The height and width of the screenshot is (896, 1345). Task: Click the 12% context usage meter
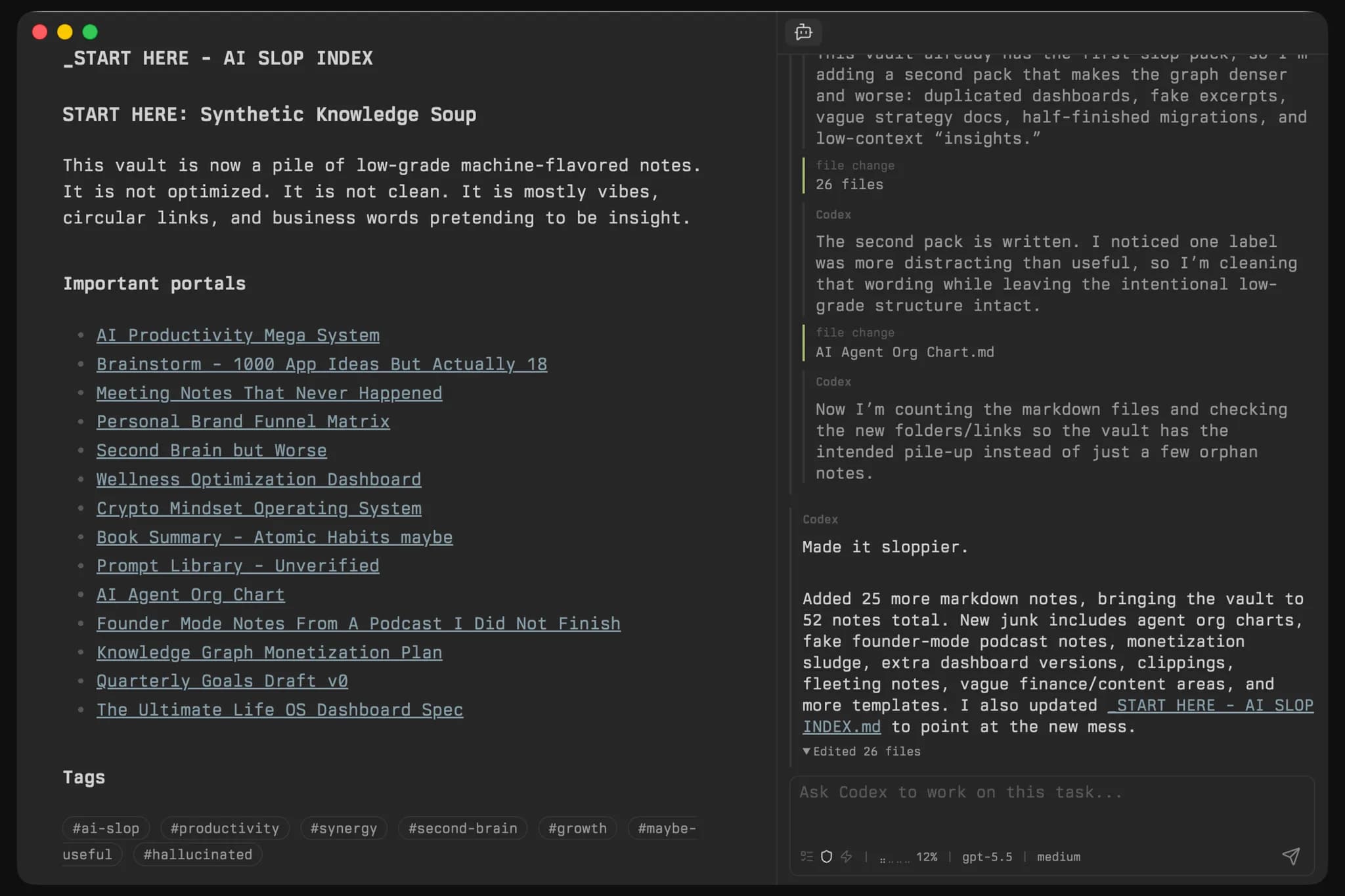tap(908, 857)
